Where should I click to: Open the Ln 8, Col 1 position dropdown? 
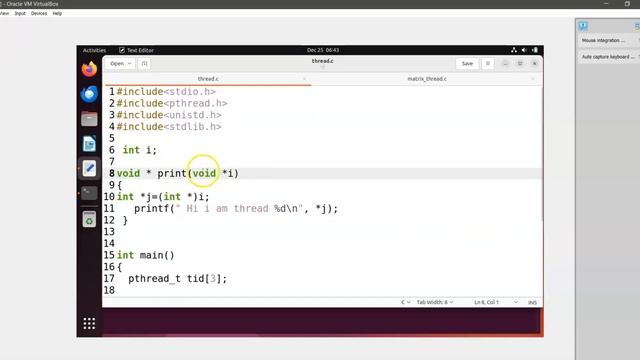pos(496,302)
